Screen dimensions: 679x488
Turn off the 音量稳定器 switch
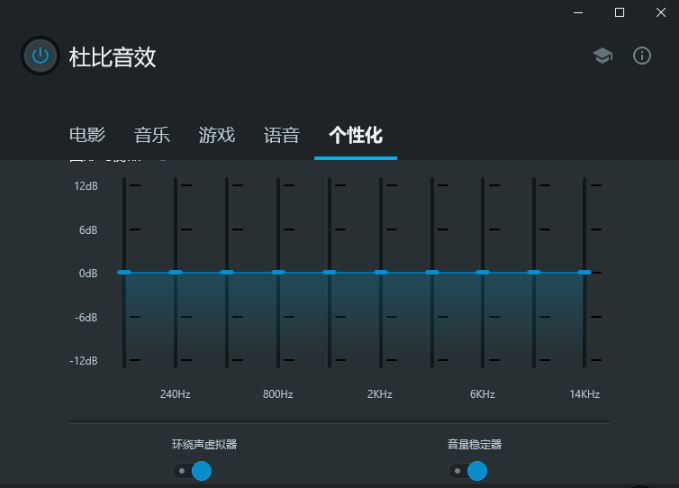pyautogui.click(x=468, y=471)
